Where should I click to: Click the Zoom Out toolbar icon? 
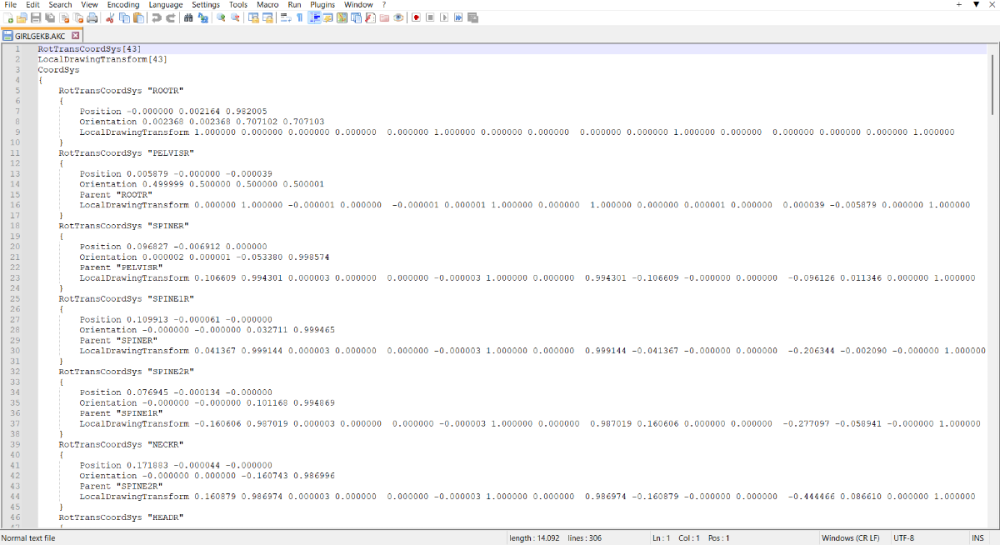[x=235, y=18]
